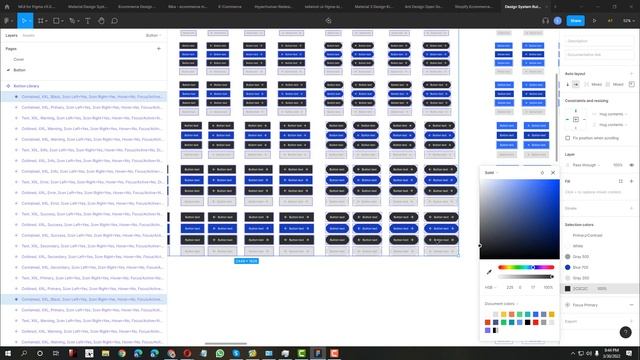
Task: Click the user avatar in the toolbar
Action: click(558, 20)
